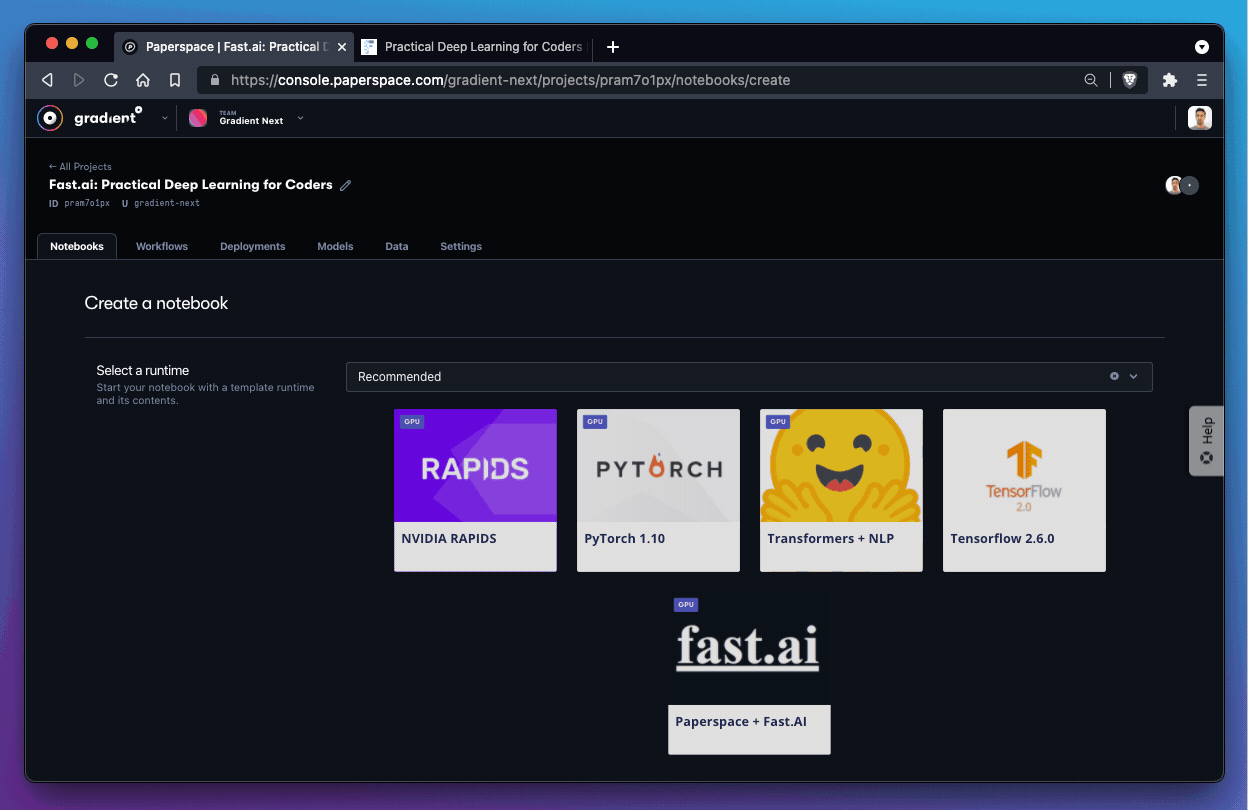This screenshot has height=810, width=1248.
Task: Open the Recommended runtime dropdown
Action: [749, 377]
